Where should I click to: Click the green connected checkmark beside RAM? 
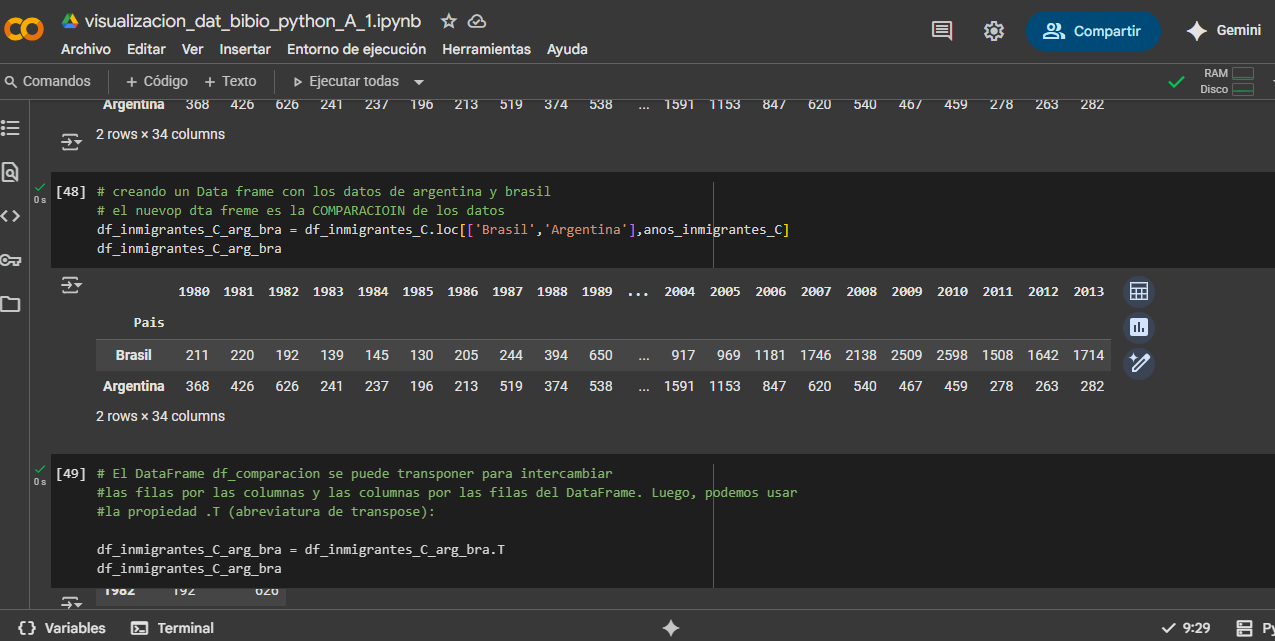pyautogui.click(x=1177, y=82)
